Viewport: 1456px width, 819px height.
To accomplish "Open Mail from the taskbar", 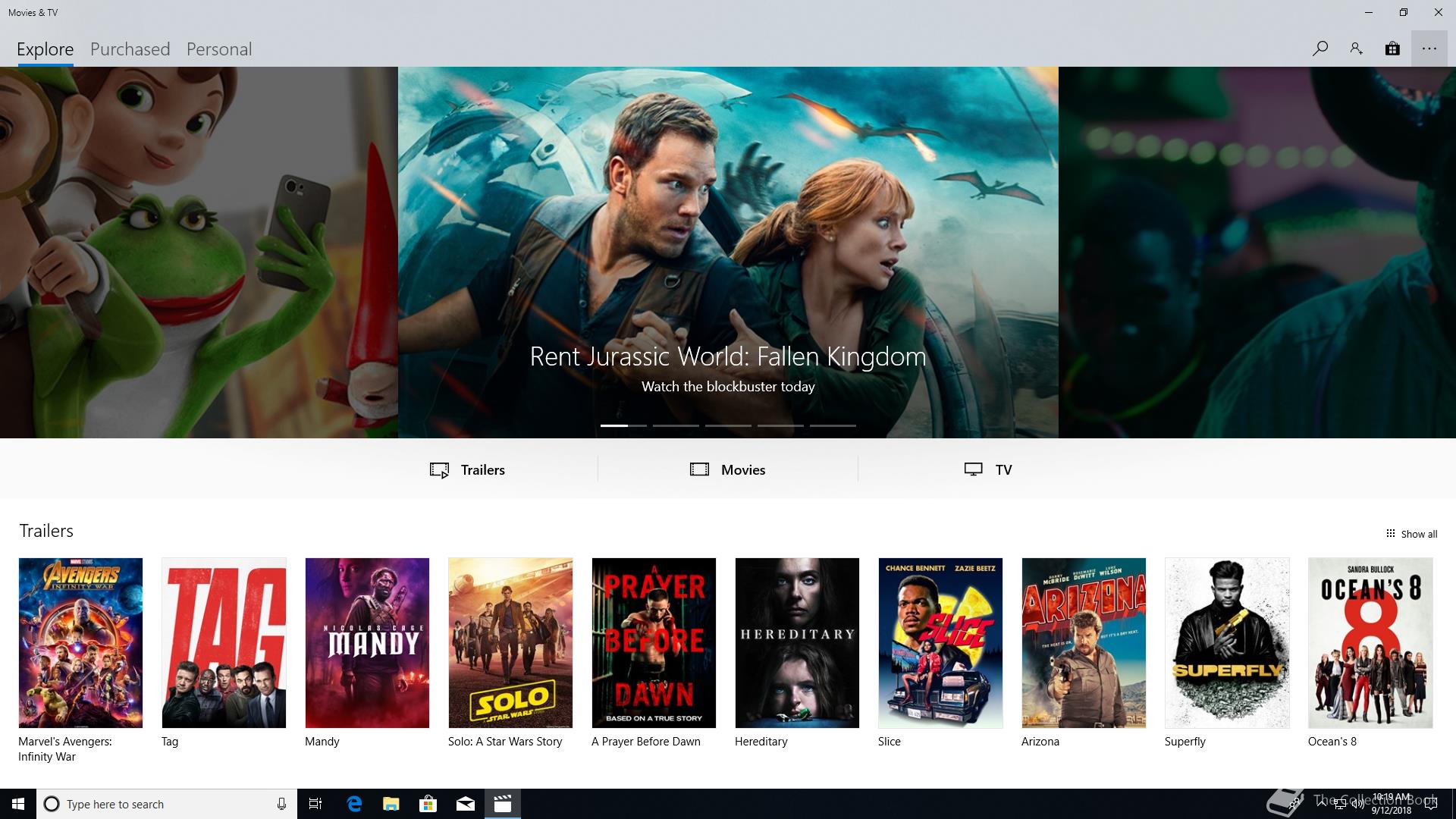I will coord(466,804).
